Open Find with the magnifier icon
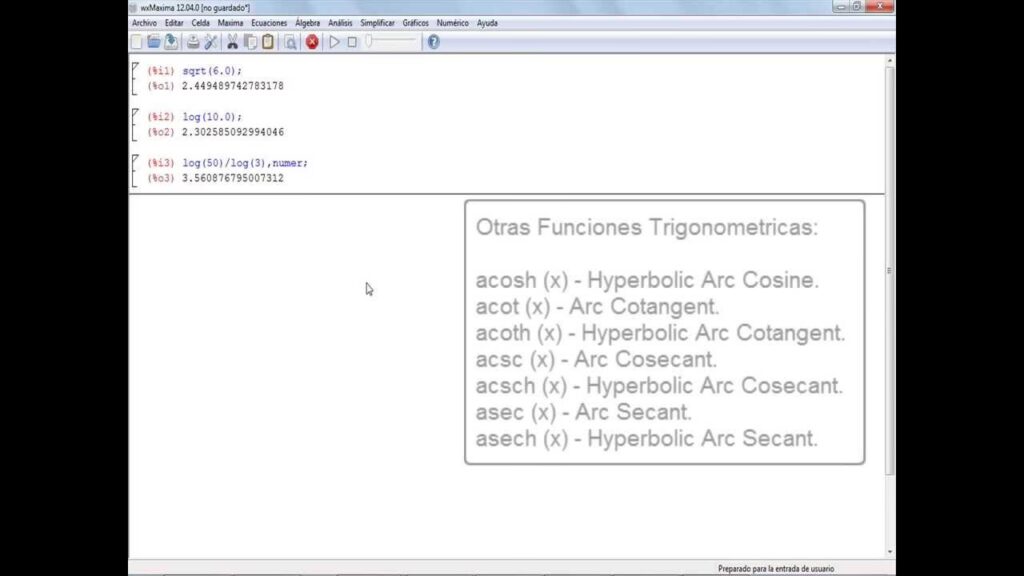 coord(290,42)
